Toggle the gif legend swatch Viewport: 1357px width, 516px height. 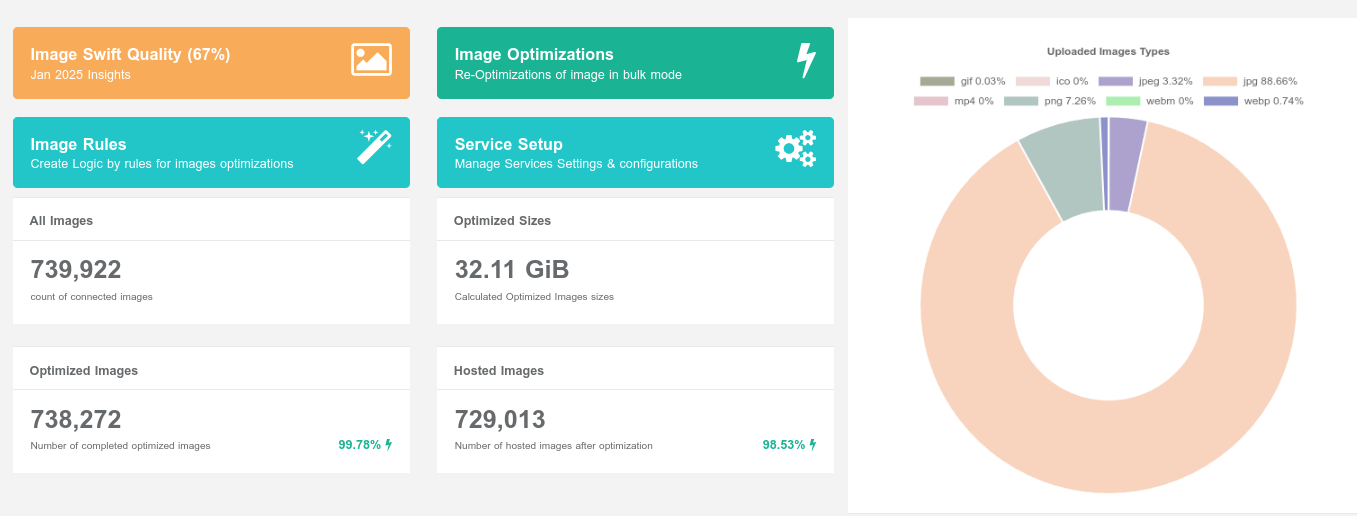point(937,81)
